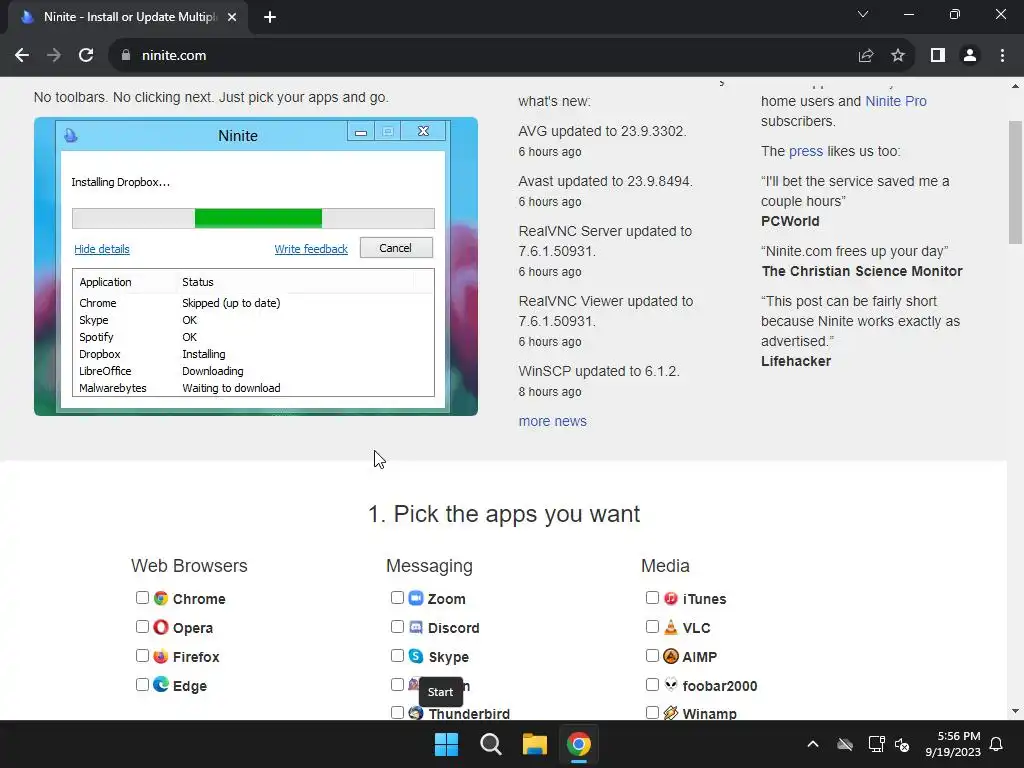Screen dimensions: 1024x768
Task: Click the Winamp app icon
Action: coord(671,713)
